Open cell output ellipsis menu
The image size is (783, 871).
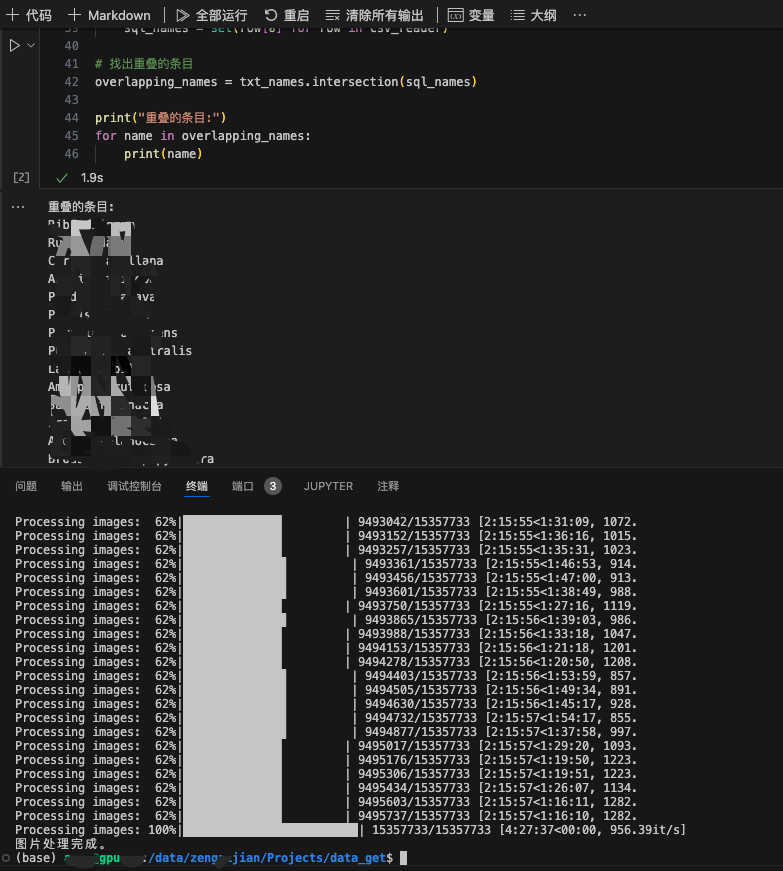coord(18,207)
